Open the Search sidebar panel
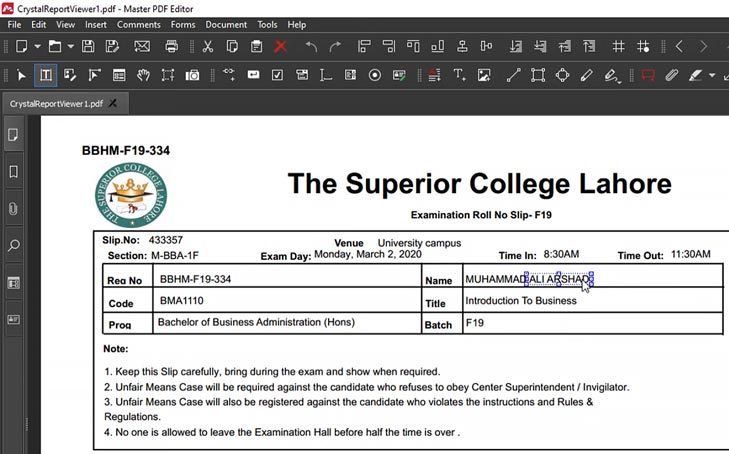The image size is (729, 454). tap(13, 245)
